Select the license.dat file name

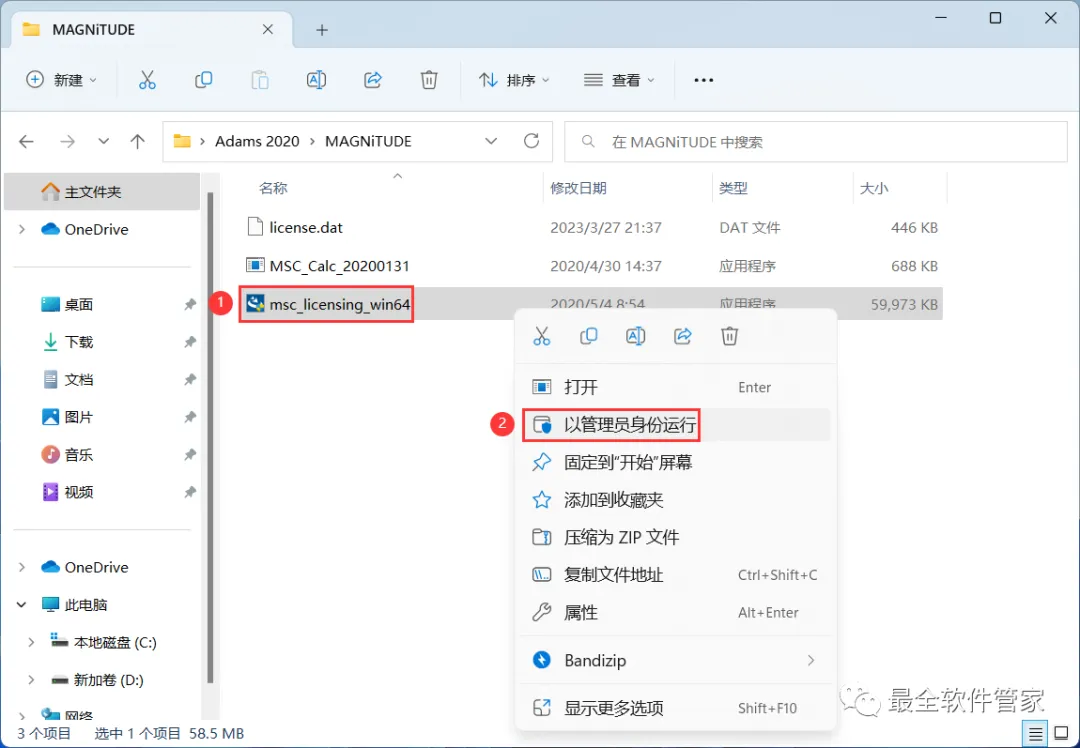[x=306, y=227]
